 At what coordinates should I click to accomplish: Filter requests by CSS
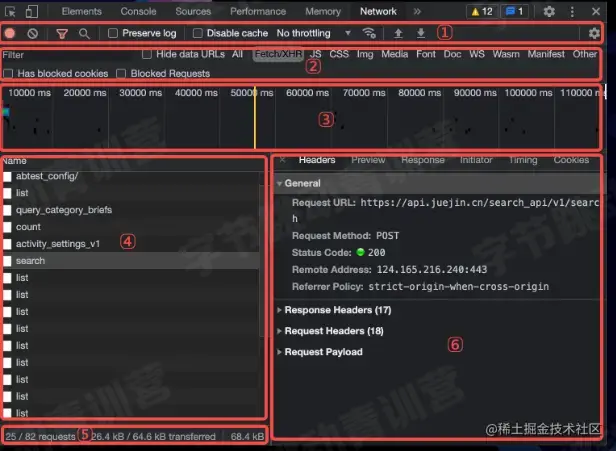pos(339,54)
